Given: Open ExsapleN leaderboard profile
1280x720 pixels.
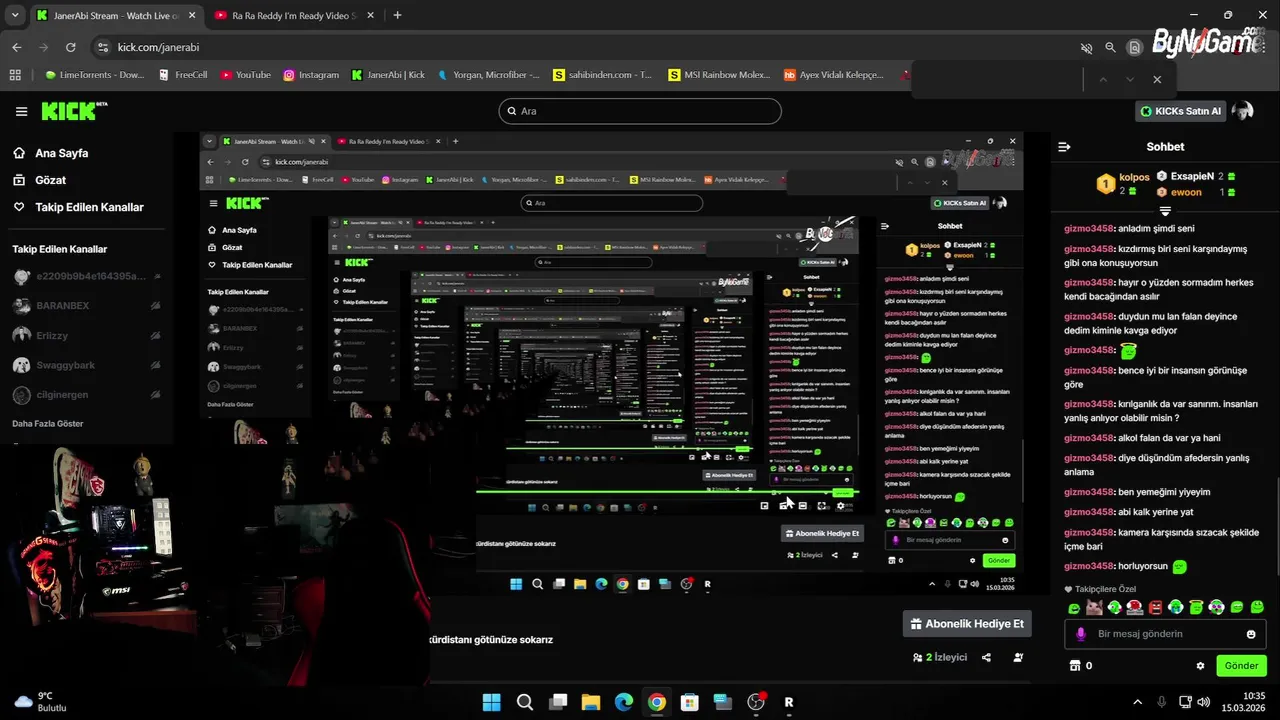Looking at the screenshot, I should pos(1192,176).
